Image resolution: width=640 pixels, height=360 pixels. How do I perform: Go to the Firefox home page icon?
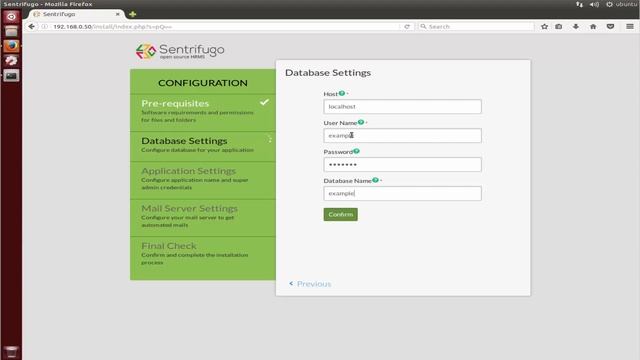[x=593, y=27]
